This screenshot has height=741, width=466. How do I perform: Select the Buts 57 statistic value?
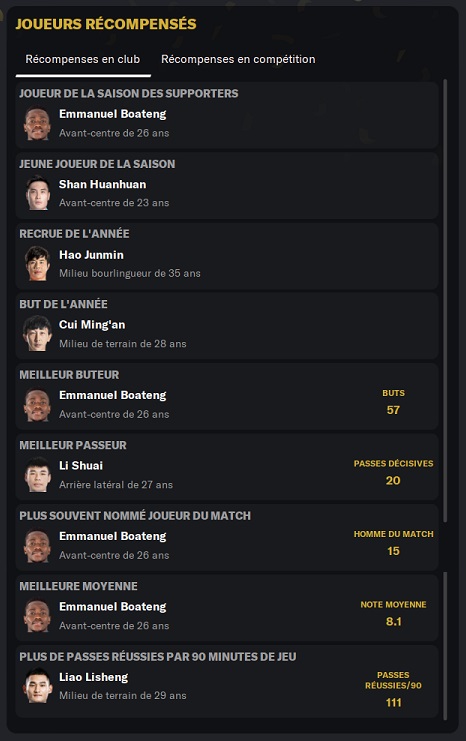pyautogui.click(x=393, y=410)
